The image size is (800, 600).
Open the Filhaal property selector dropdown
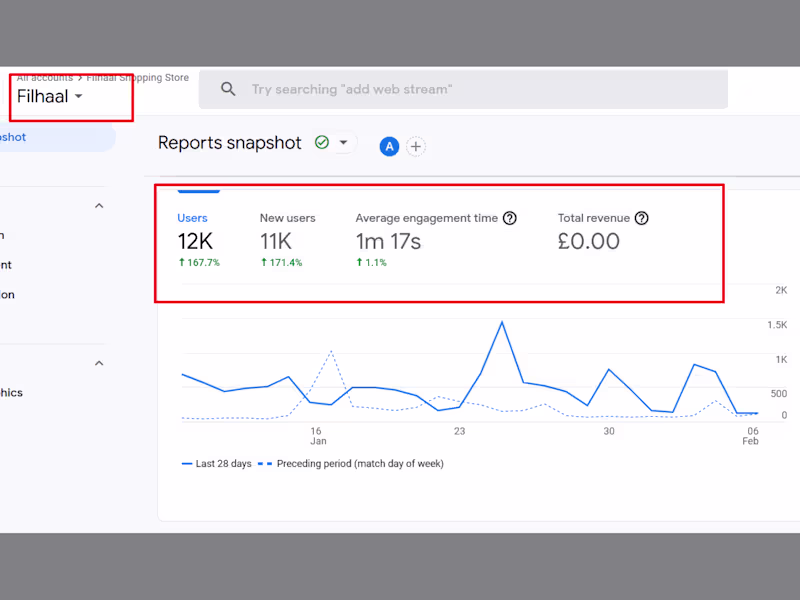[x=50, y=97]
